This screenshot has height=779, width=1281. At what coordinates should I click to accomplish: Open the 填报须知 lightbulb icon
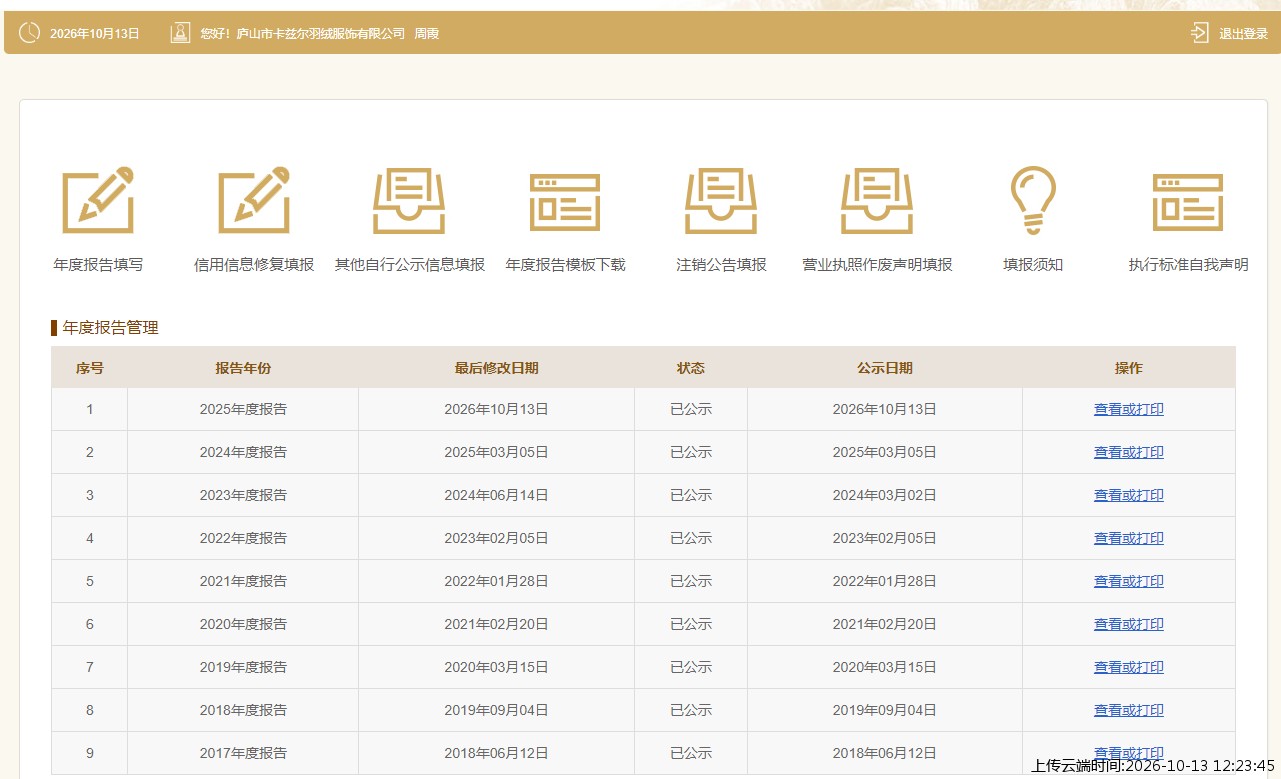click(1033, 200)
